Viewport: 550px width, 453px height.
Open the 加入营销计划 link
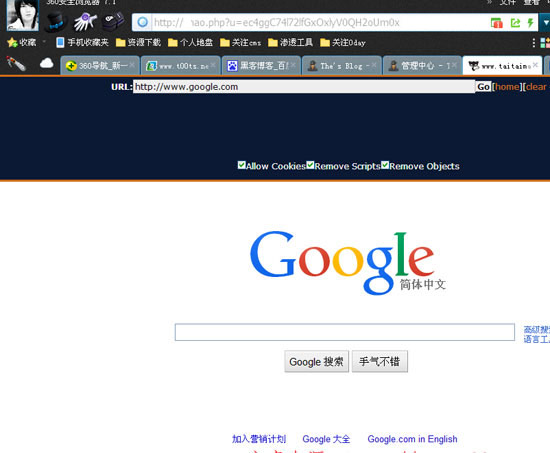coord(259,439)
